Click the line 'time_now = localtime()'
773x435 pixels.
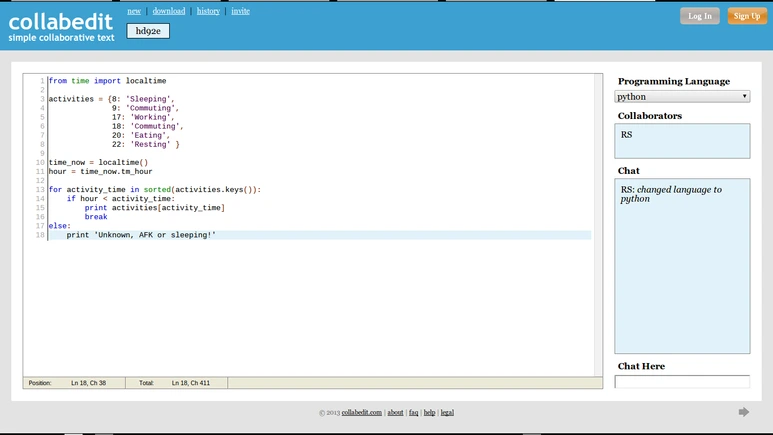[98, 162]
